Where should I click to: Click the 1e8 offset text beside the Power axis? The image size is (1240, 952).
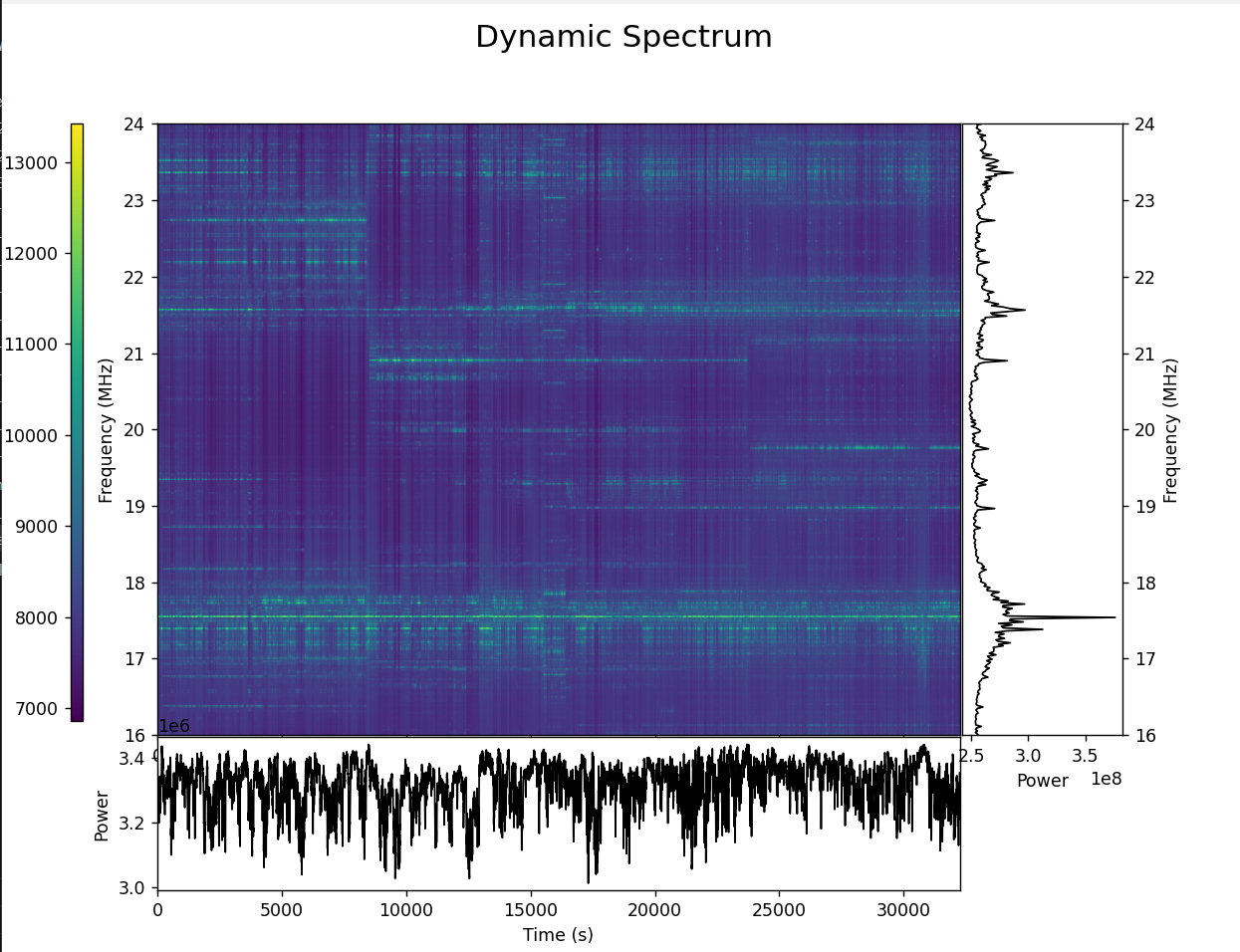[1106, 779]
